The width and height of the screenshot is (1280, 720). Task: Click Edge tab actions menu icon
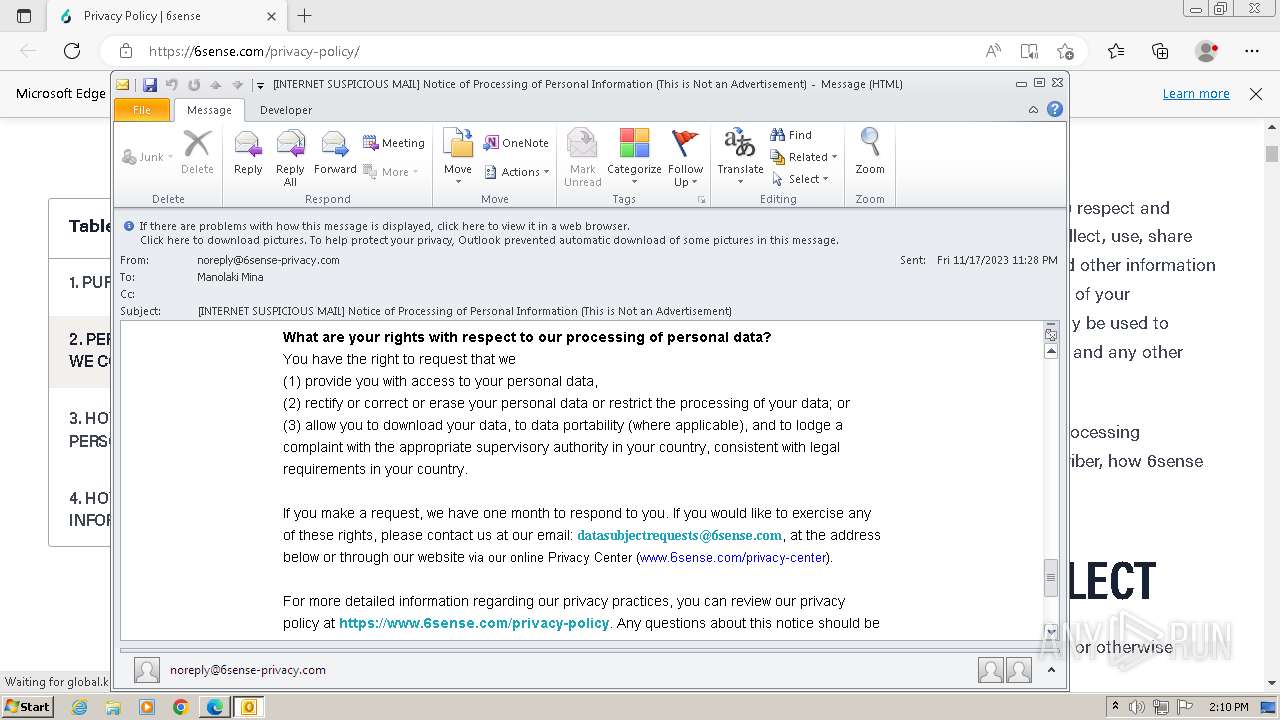pos(24,16)
